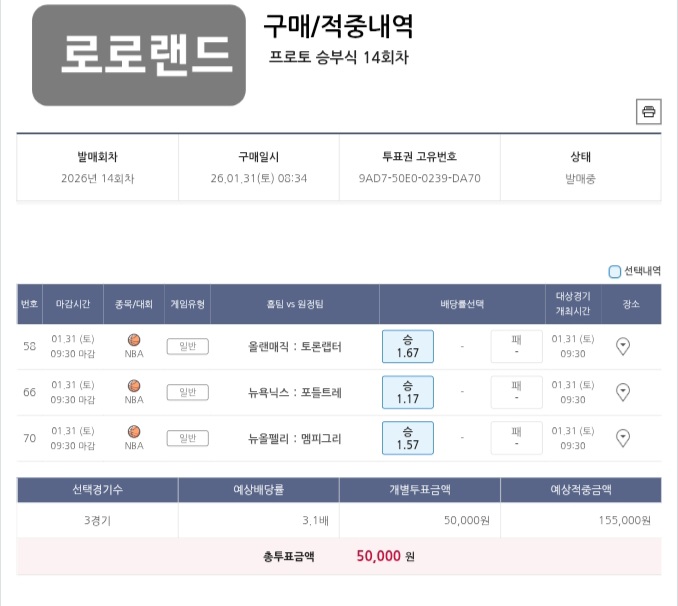
Task: Click the 마감시간 column header
Action: (x=73, y=304)
